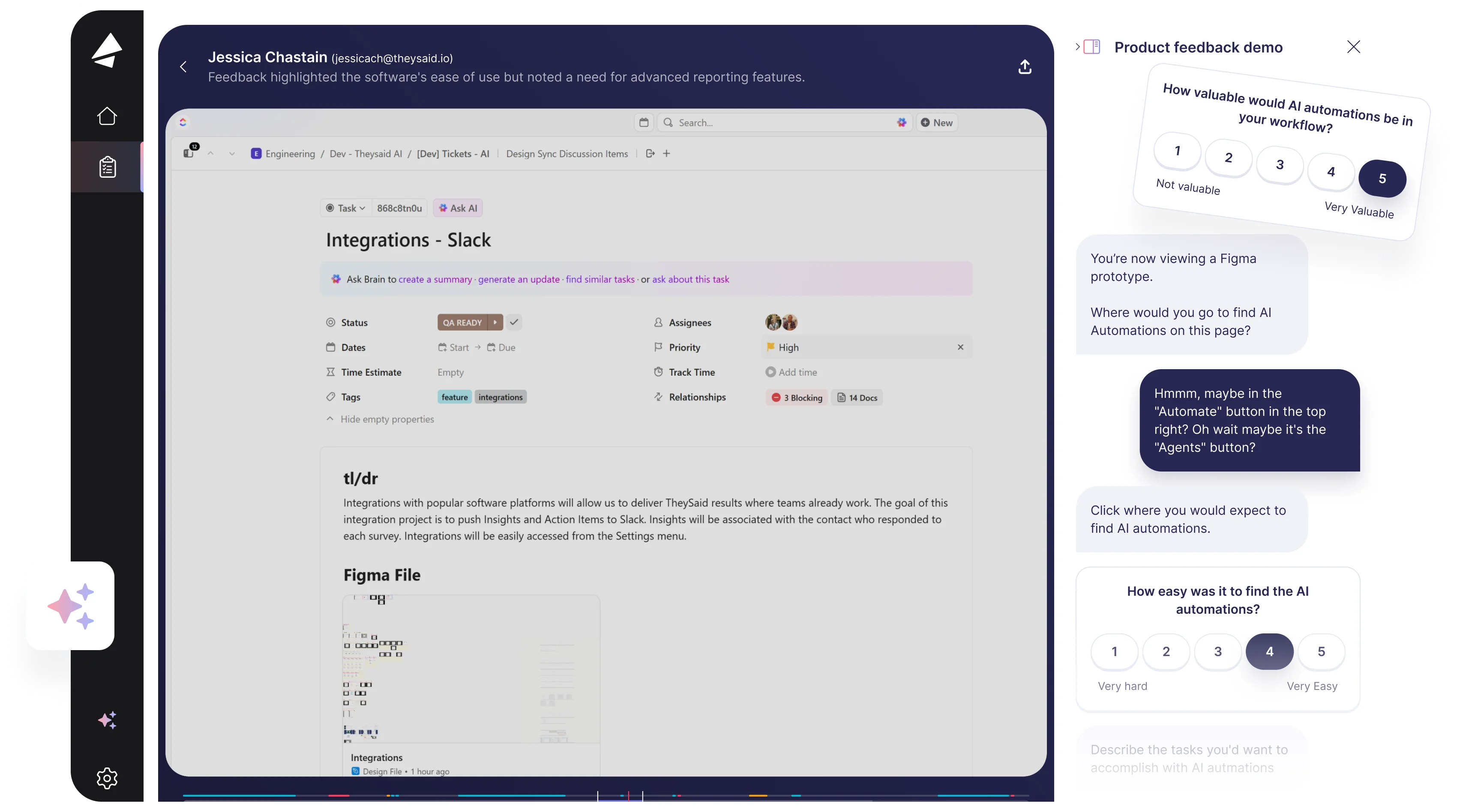Viewport: 1457px width, 812px height.
Task: Toggle the side panel layout icon
Action: 1091,47
